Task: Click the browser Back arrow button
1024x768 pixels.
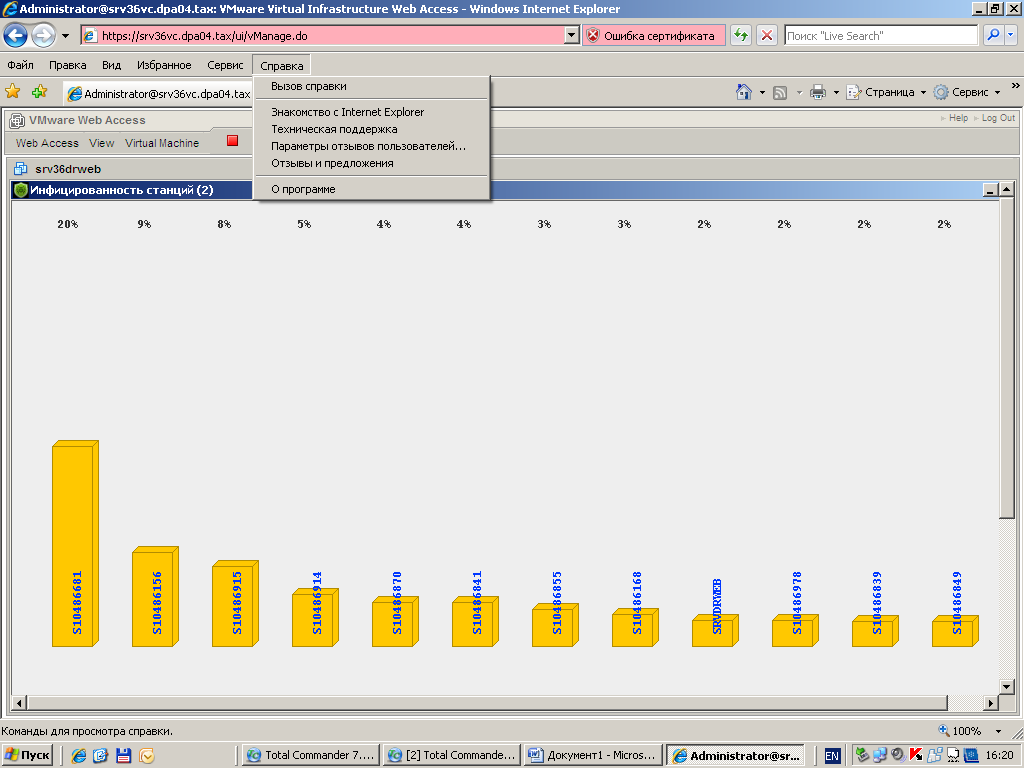Action: (16, 36)
